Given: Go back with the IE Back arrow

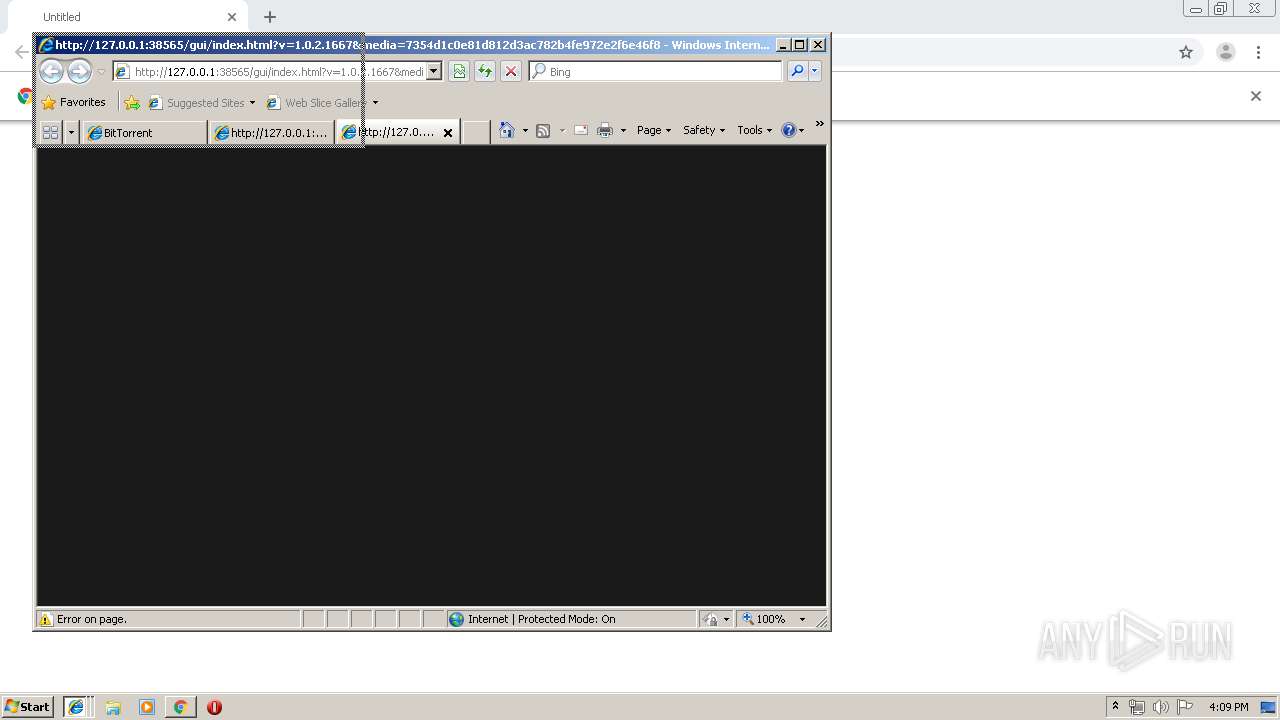Looking at the screenshot, I should tap(51, 71).
